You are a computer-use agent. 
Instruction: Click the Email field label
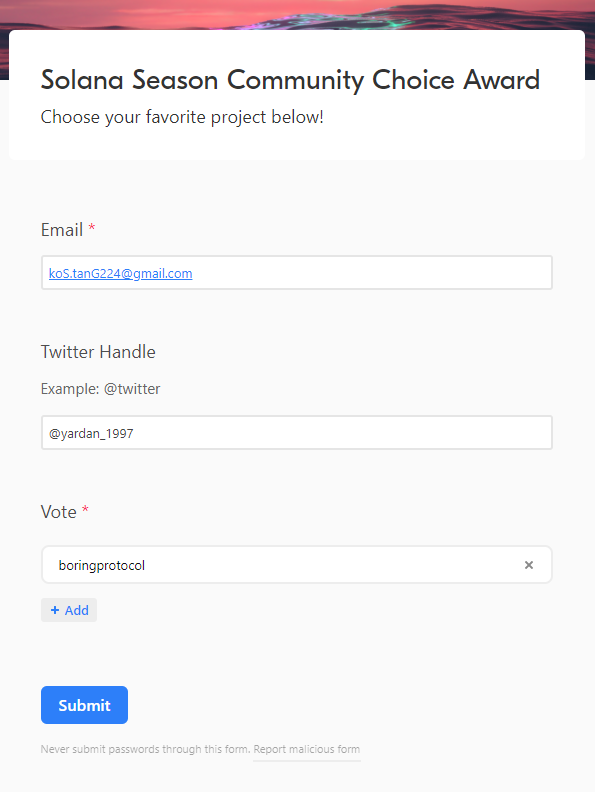[62, 230]
